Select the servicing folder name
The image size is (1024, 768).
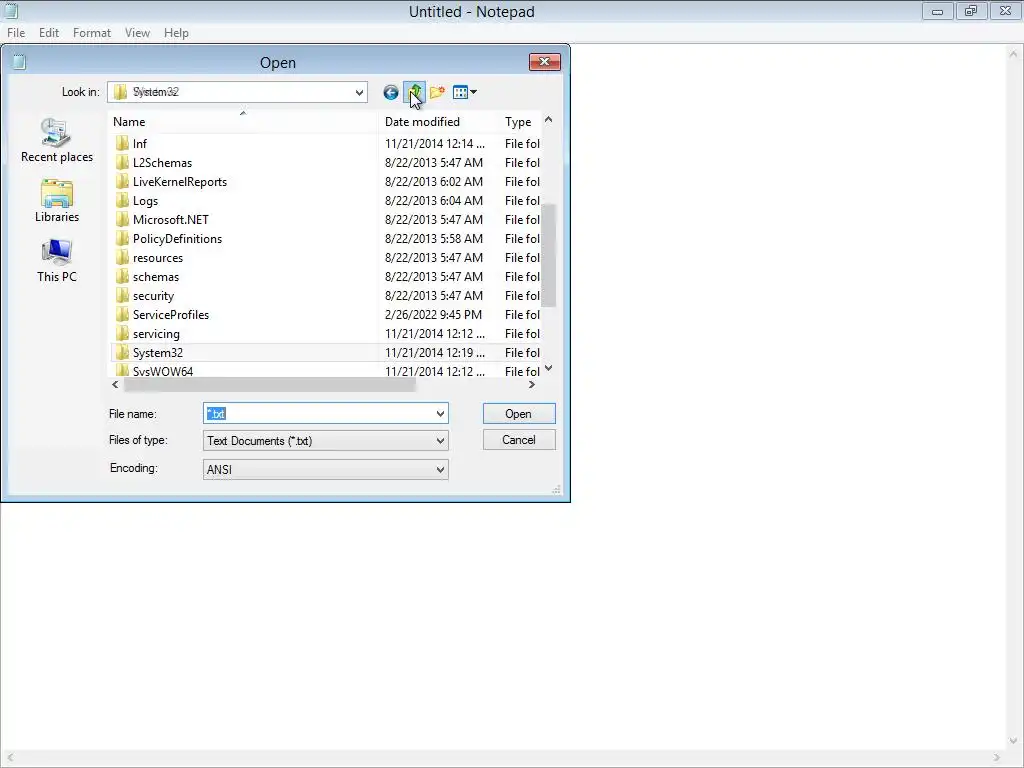pos(156,334)
